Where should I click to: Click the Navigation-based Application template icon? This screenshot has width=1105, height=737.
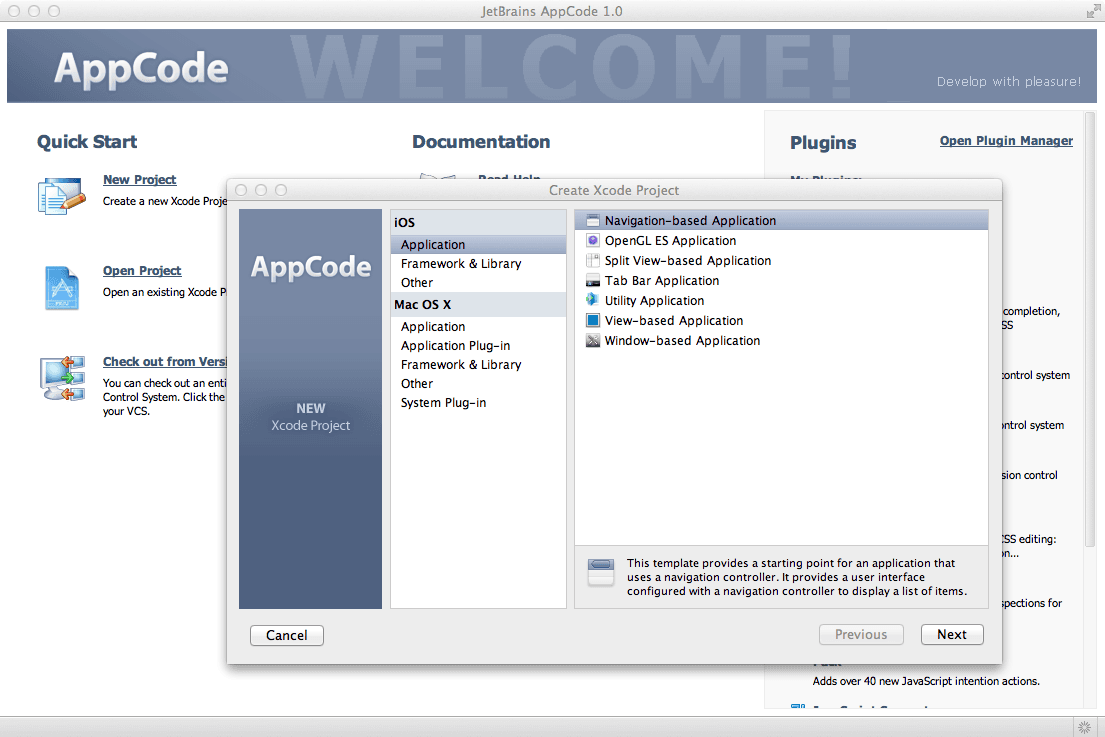593,221
